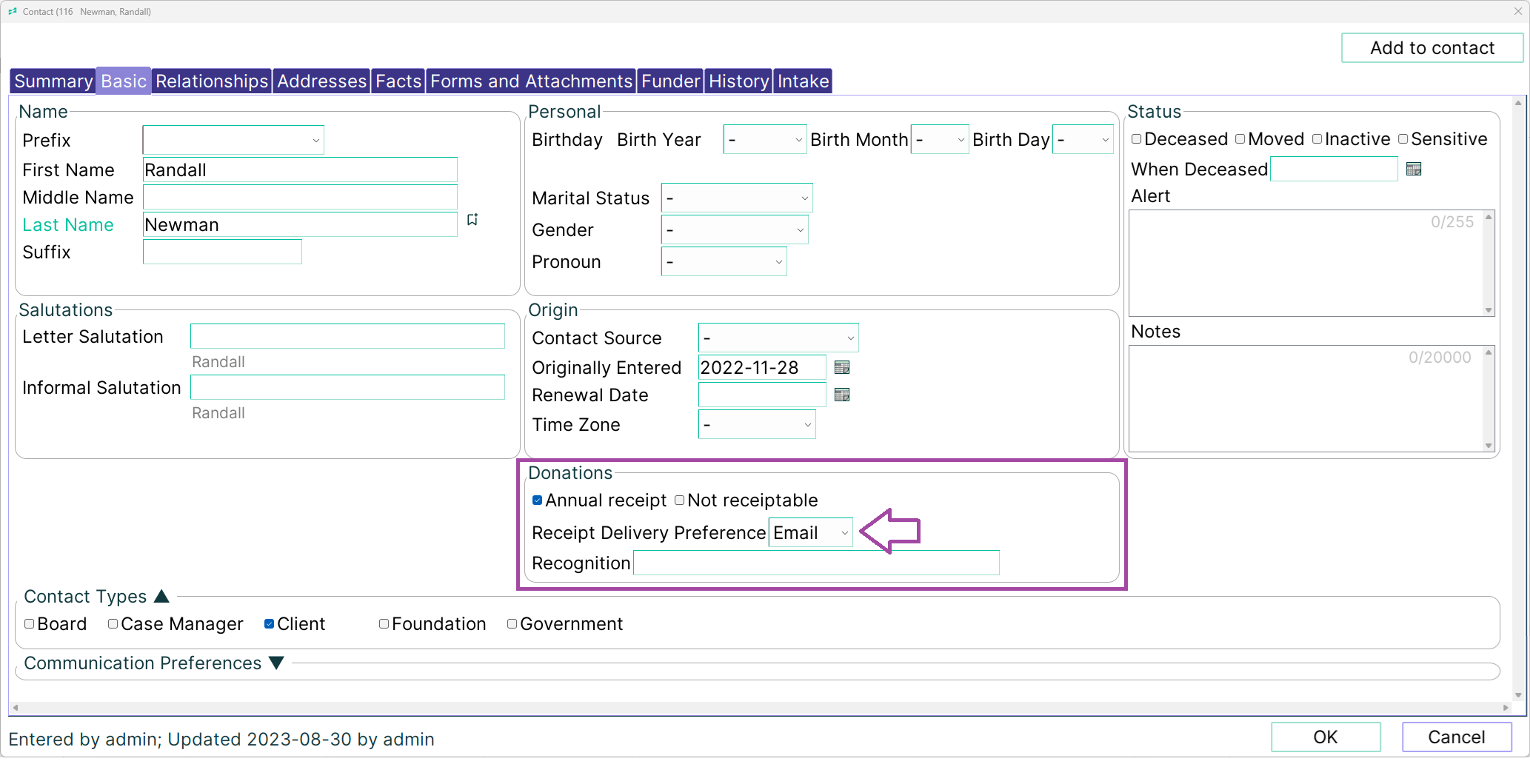Uncheck the Client contact type
Screen dimensions: 1530x784
(269, 624)
